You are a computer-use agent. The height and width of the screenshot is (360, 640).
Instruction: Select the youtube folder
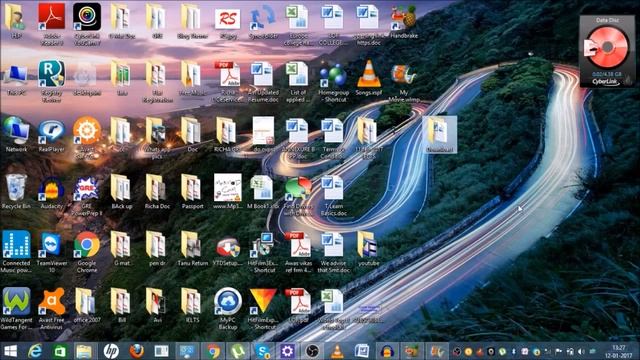point(368,249)
